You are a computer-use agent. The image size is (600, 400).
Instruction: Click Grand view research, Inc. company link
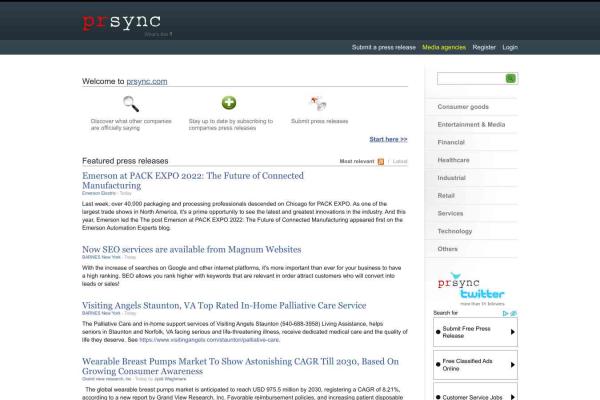(106, 379)
